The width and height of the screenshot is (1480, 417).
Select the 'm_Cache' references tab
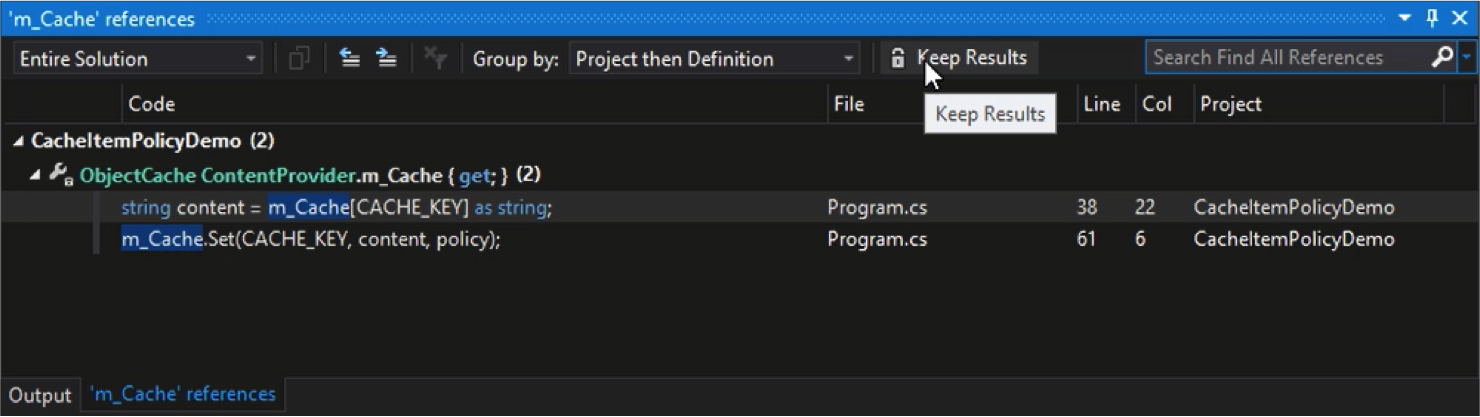[182, 394]
